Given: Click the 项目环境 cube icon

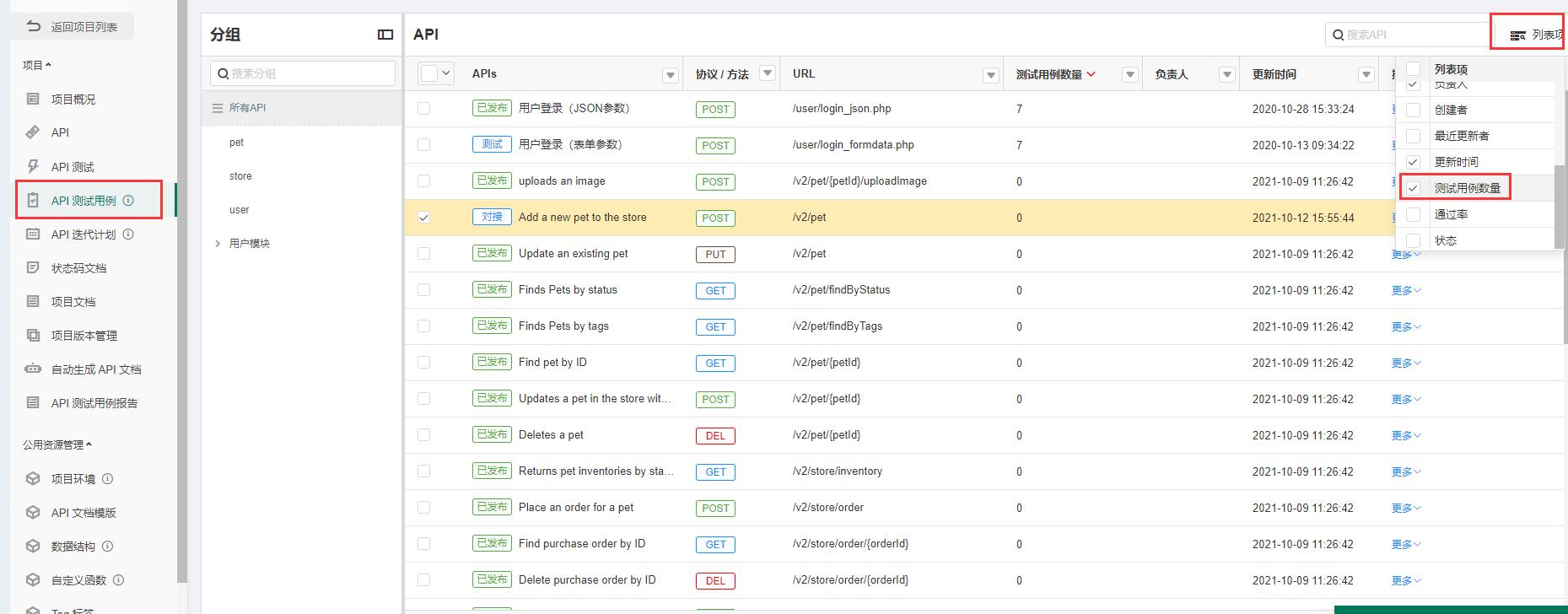Looking at the screenshot, I should [33, 478].
